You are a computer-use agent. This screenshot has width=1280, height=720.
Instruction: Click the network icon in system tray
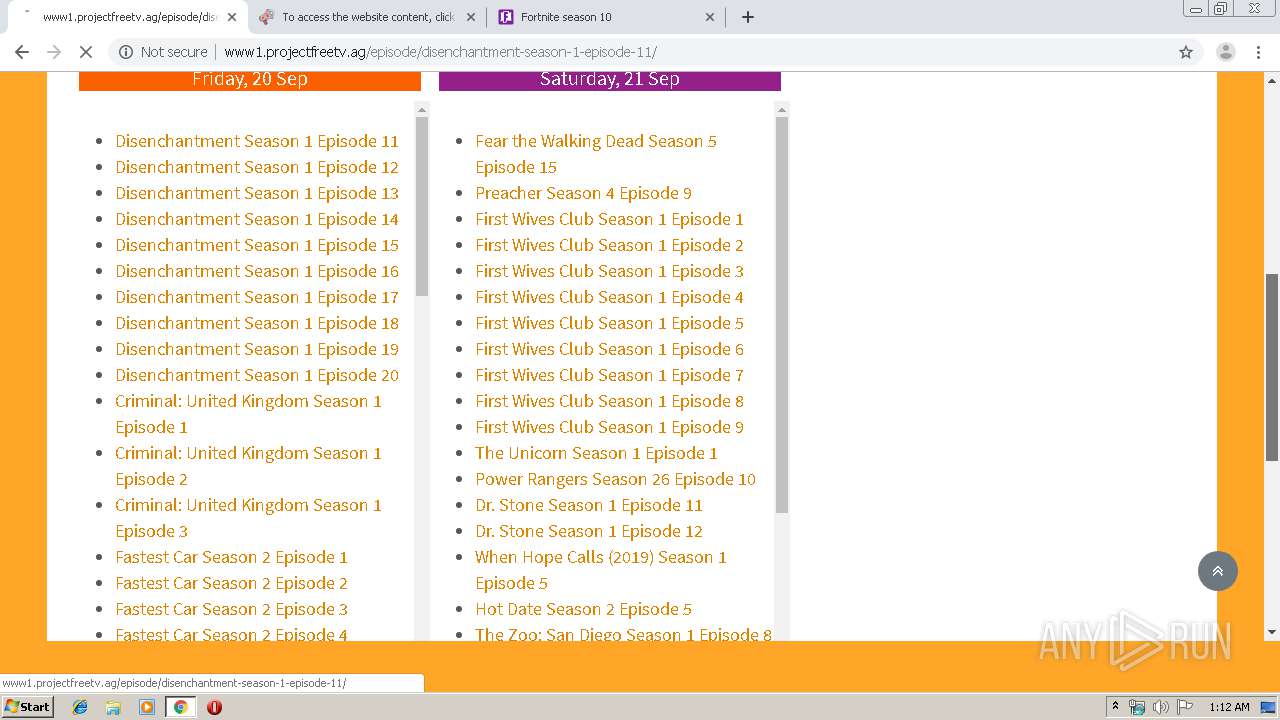(1137, 707)
